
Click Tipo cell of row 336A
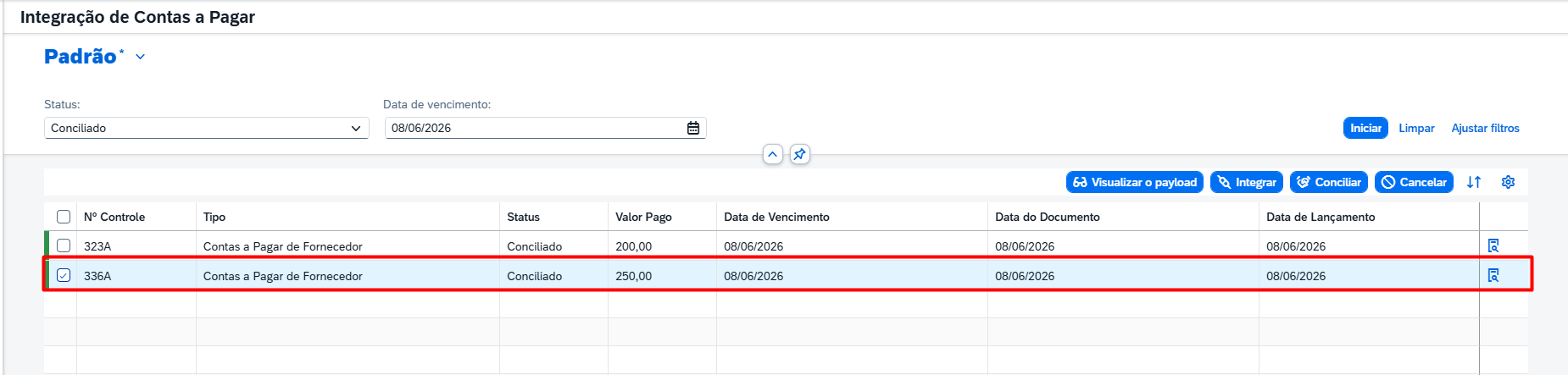(x=348, y=275)
